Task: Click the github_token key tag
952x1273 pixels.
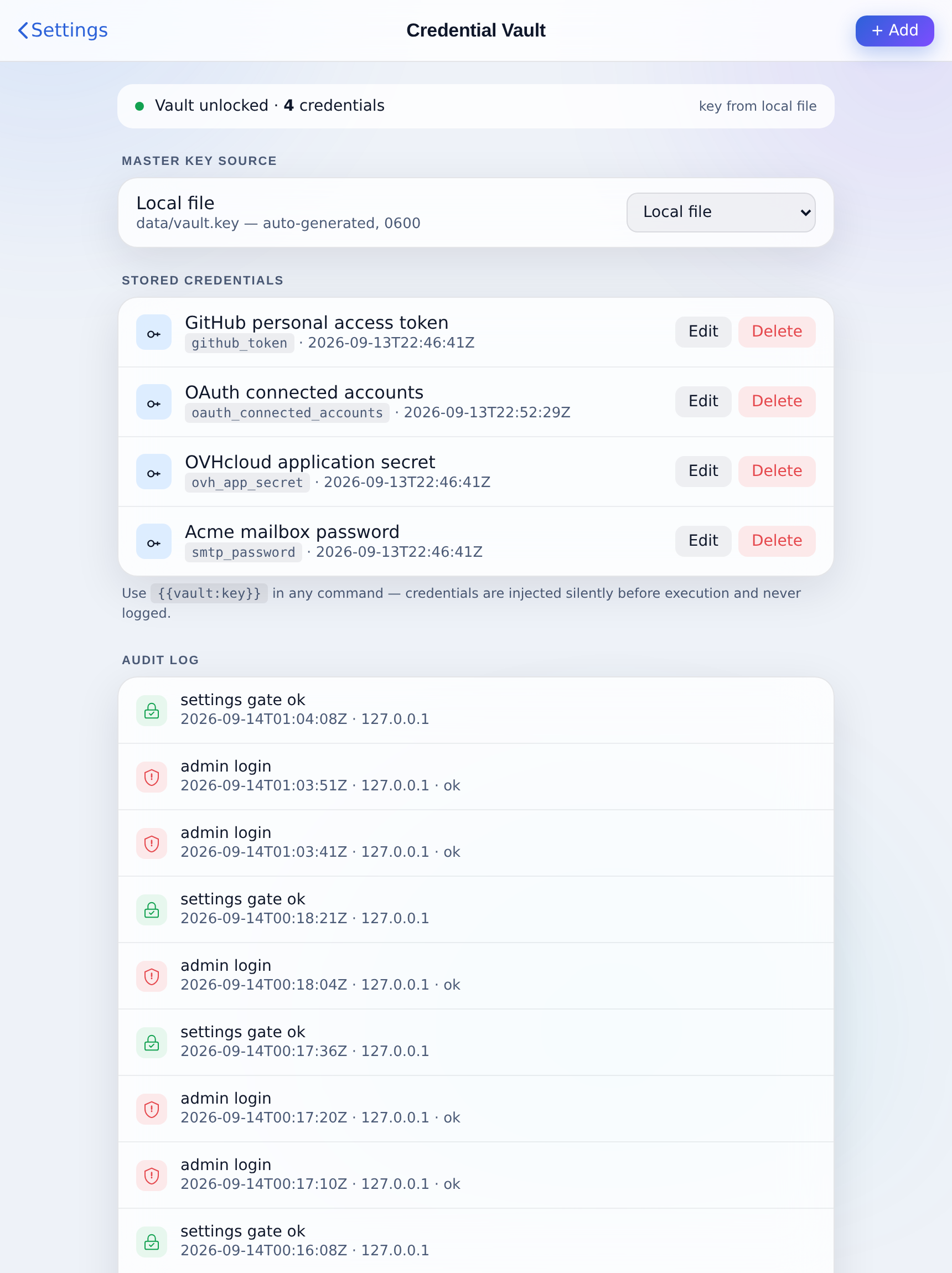Action: [240, 343]
